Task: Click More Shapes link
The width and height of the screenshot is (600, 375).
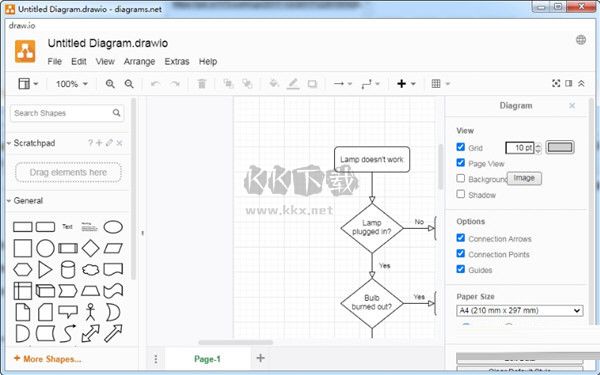Action: coord(47,359)
